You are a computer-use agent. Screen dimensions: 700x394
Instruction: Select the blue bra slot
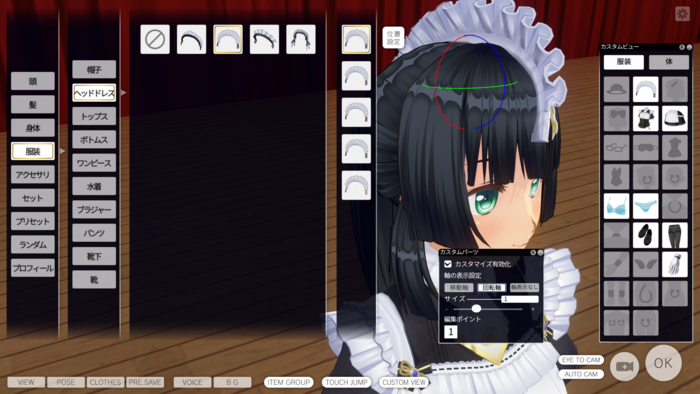(617, 206)
